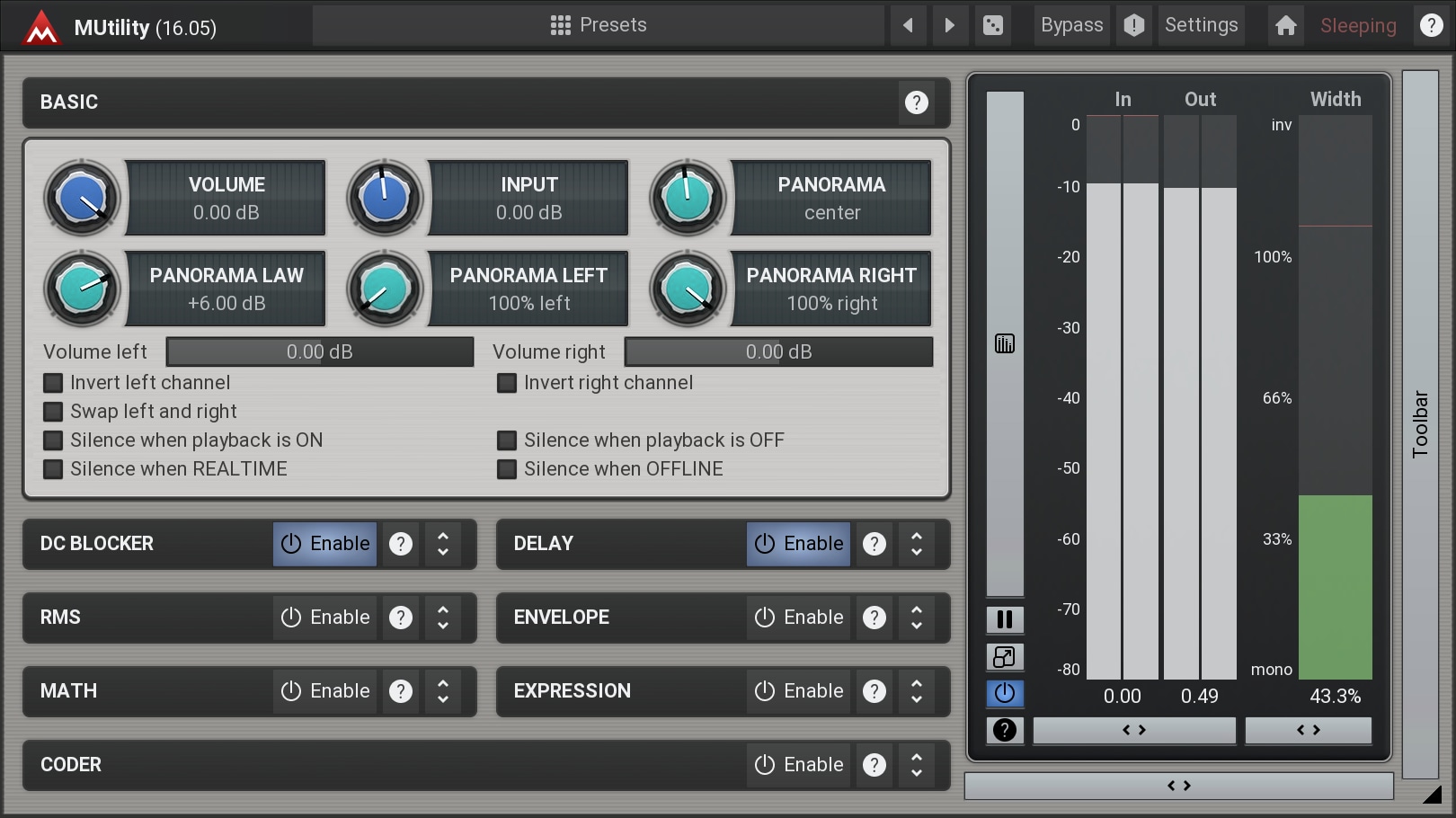Open the Settings menu
The width and height of the screenshot is (1456, 818).
tap(1202, 25)
